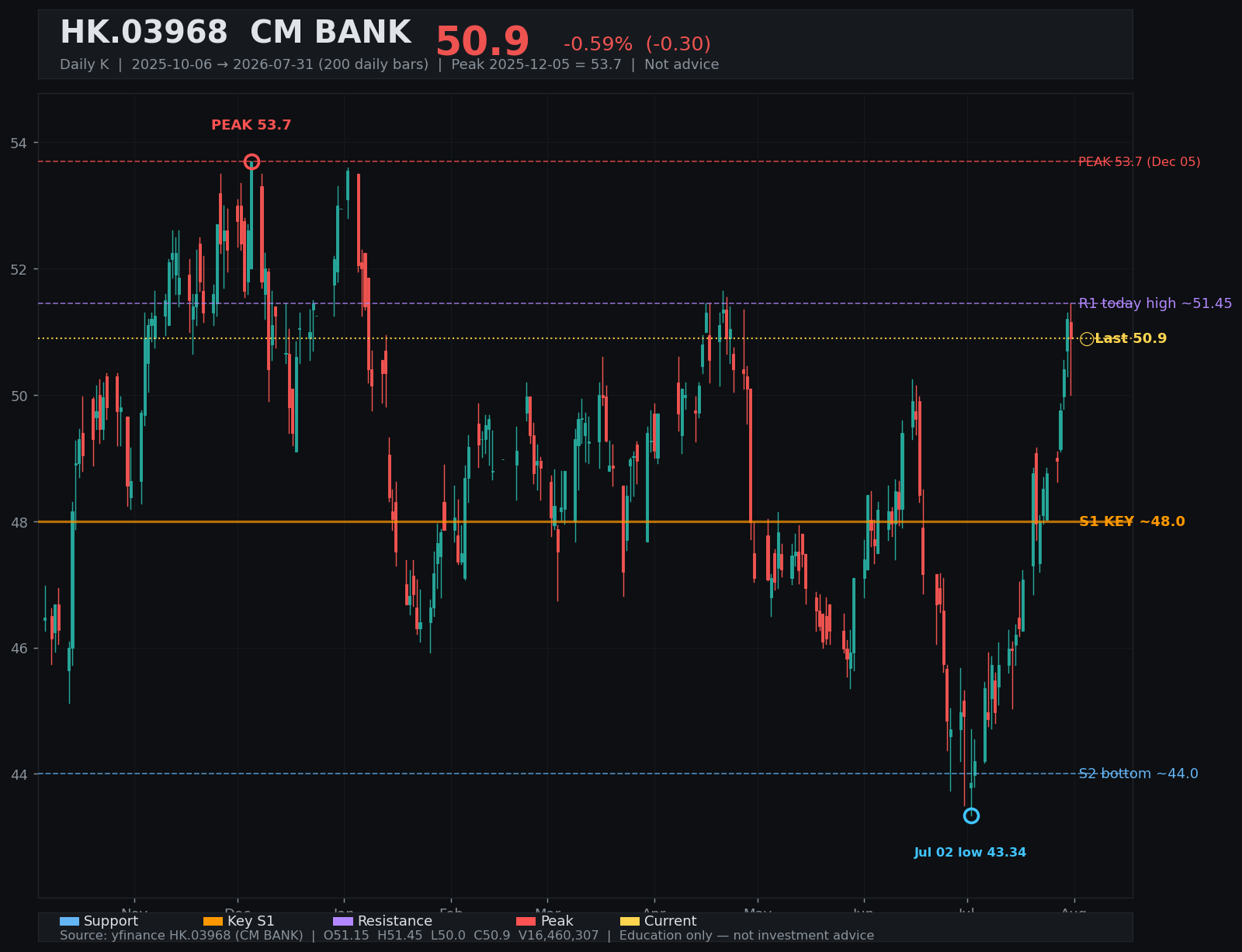Click the purple Resistance legend swatch
The width and height of the screenshot is (1242, 952).
(343, 921)
